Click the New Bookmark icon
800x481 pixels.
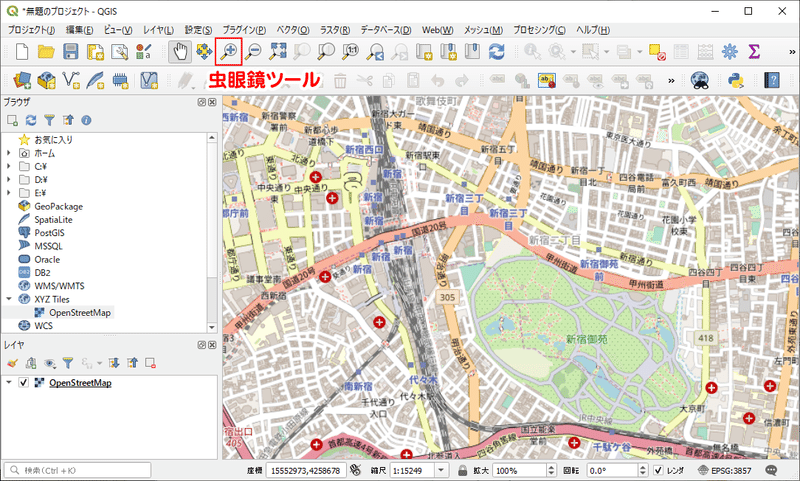click(x=448, y=52)
